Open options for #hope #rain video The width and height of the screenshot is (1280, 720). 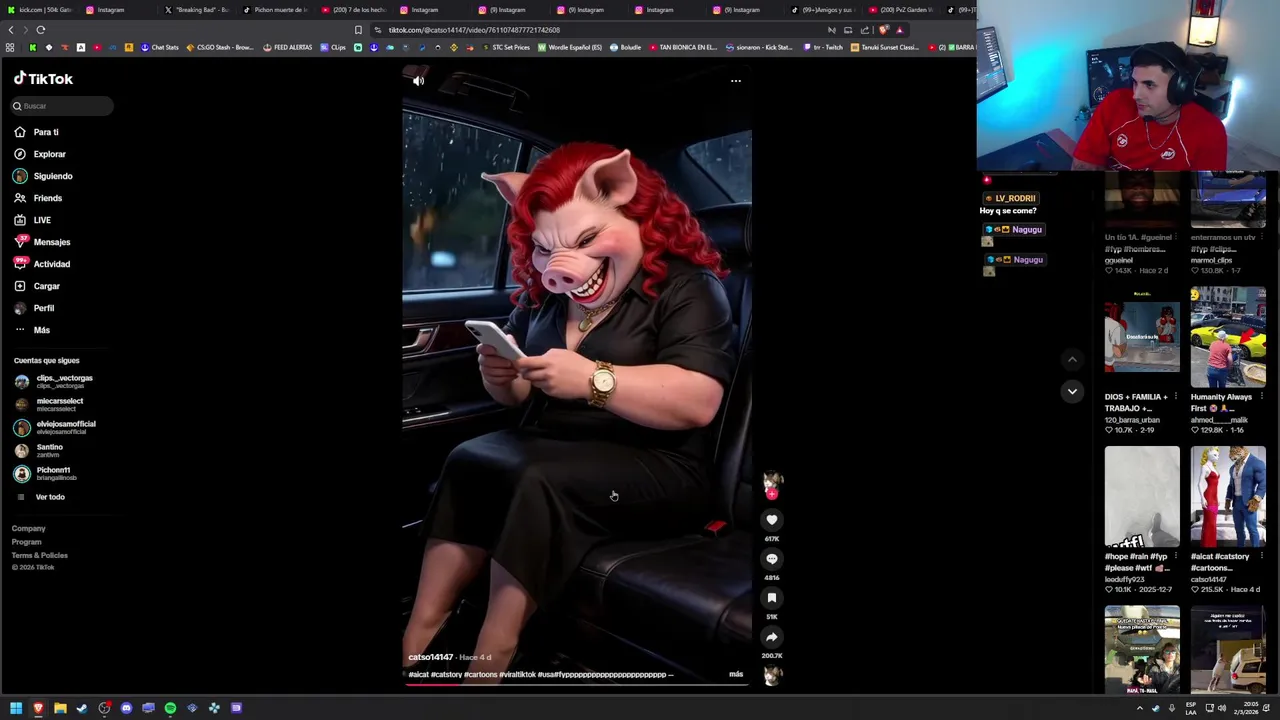pos(1175,556)
